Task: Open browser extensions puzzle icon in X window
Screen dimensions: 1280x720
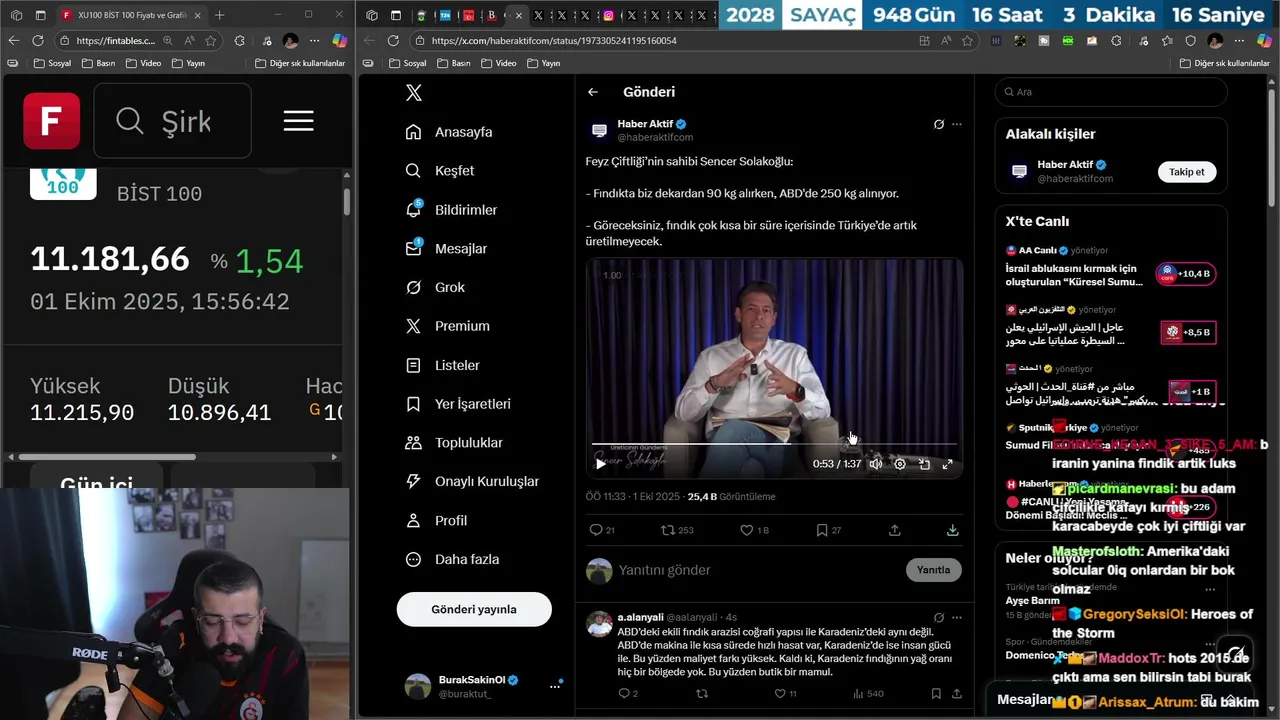Action: point(1116,41)
